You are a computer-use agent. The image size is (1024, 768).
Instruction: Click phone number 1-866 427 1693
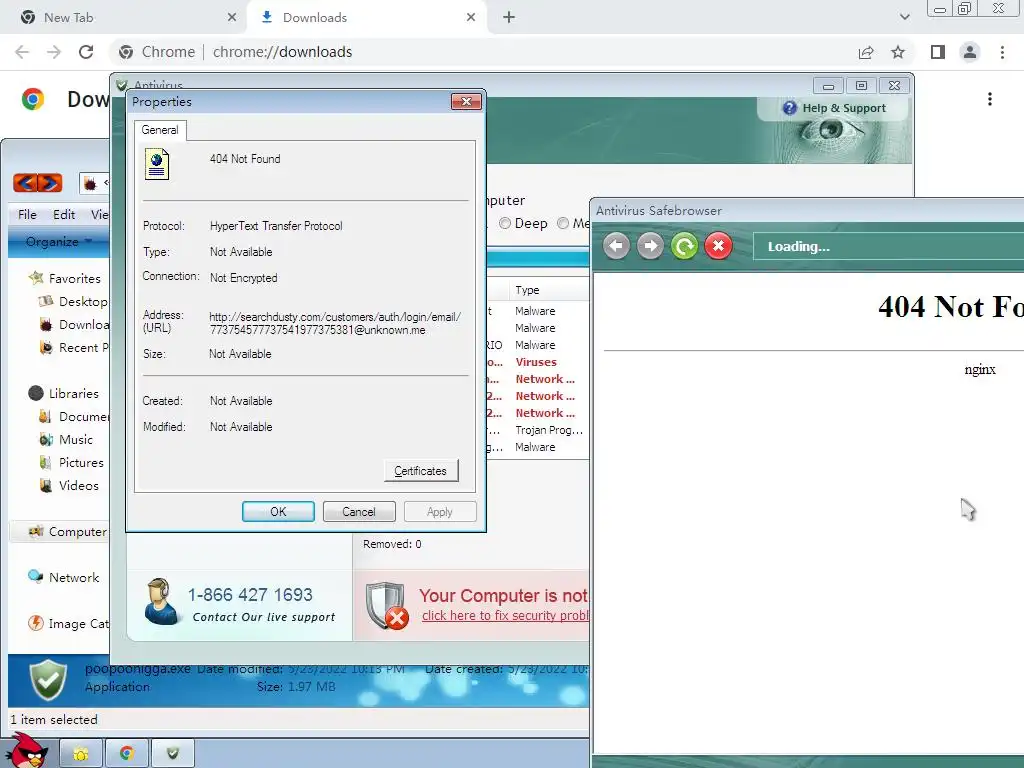[x=250, y=595]
